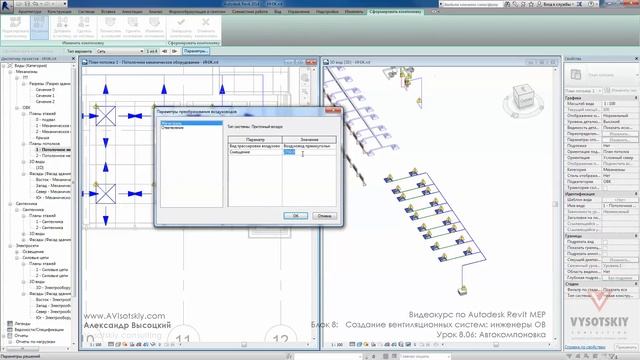Collapse the Extents section in Properties
This screenshot has height=360, width=640.
click(x=636, y=236)
